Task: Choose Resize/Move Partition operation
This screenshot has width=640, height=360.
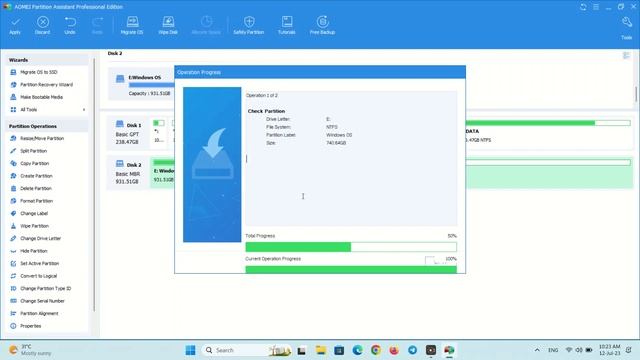Action: [42, 138]
